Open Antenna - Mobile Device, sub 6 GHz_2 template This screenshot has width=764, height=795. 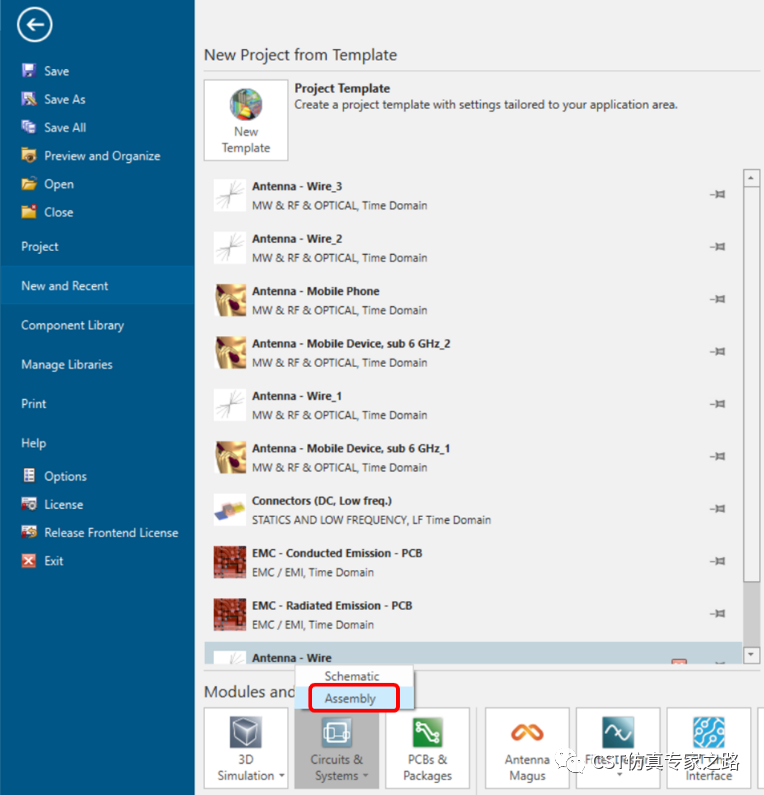tap(473, 353)
